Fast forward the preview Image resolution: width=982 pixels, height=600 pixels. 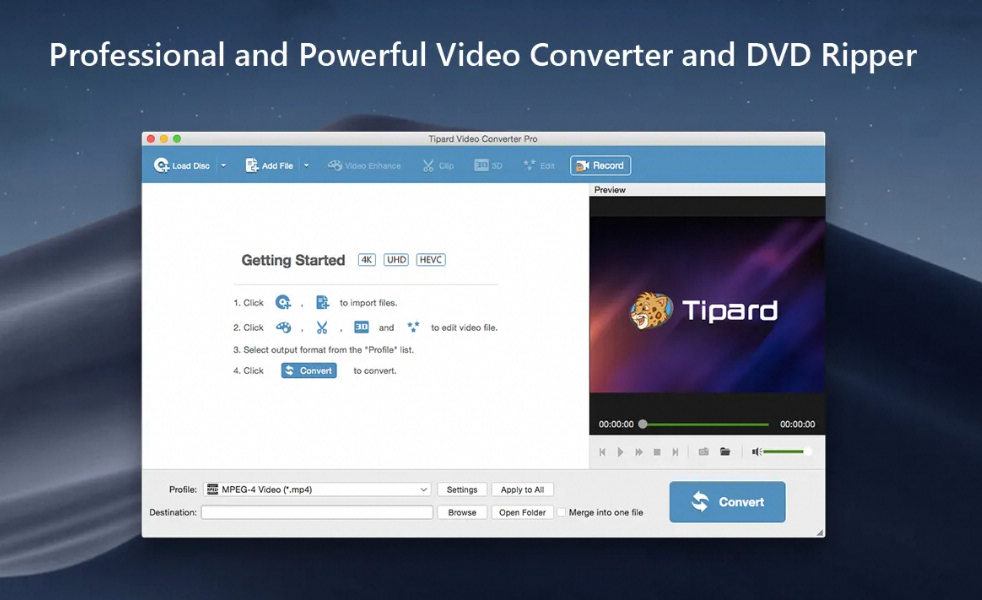639,452
